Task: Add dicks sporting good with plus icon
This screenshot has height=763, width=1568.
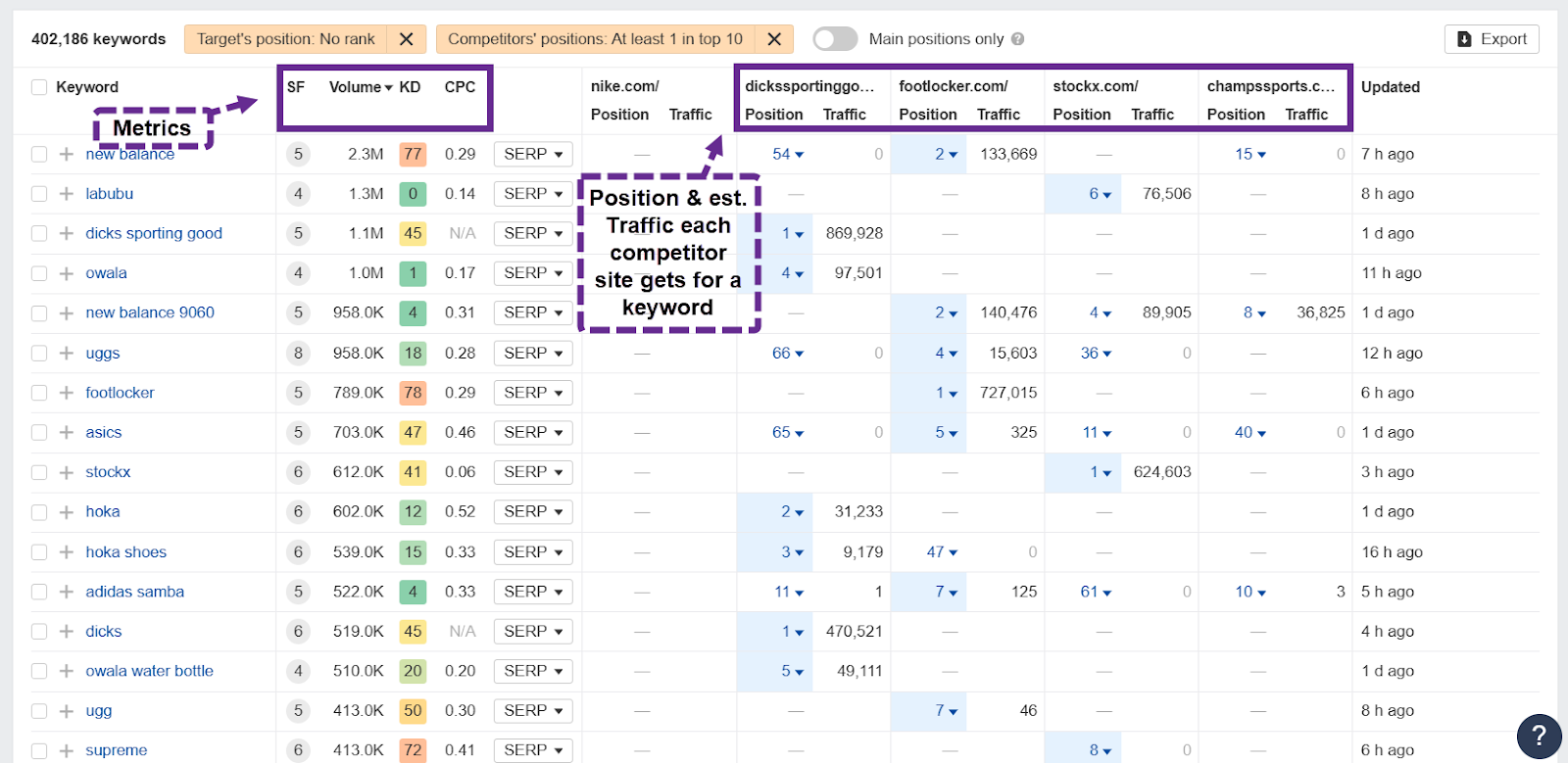Action: click(67, 233)
